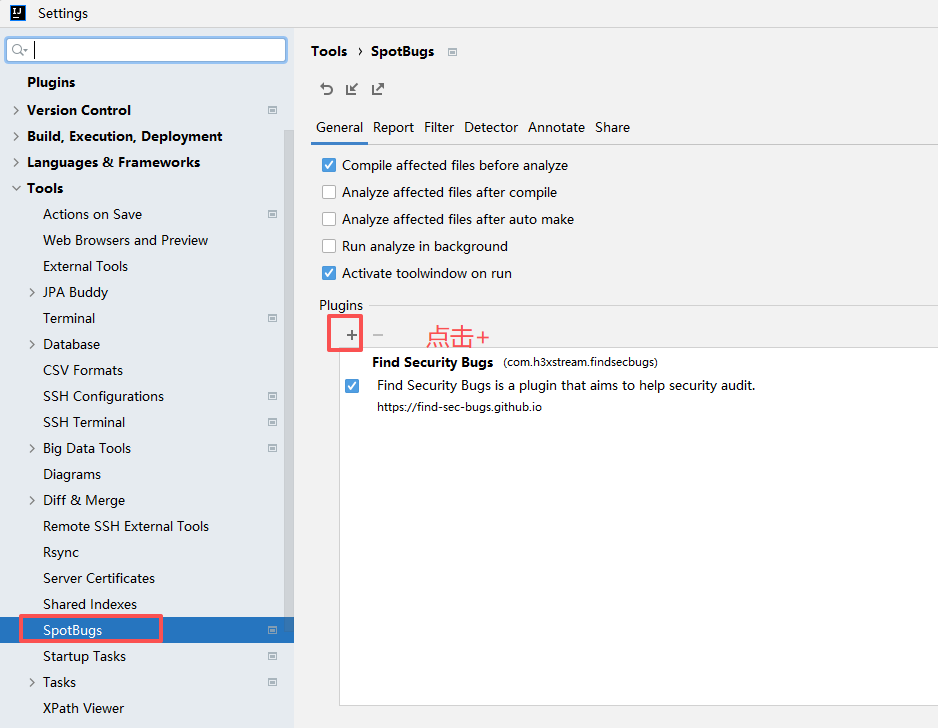Screen dimensions: 938x728
Task: Click Tools in the breadcrumb
Action: [329, 51]
